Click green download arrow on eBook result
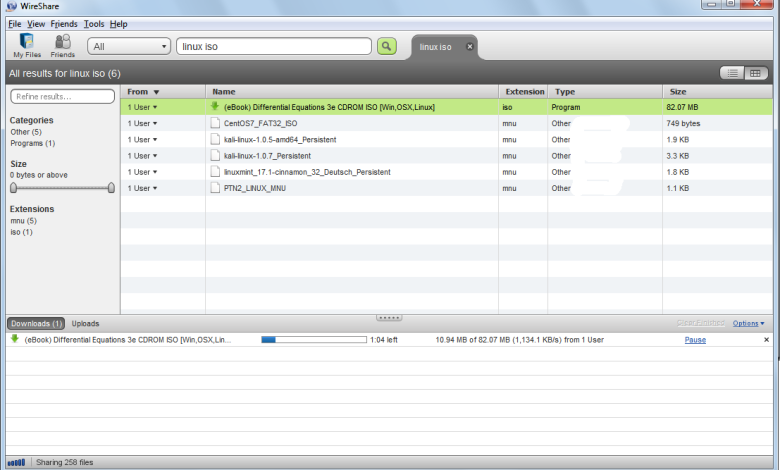The height and width of the screenshot is (470, 780). (215, 106)
